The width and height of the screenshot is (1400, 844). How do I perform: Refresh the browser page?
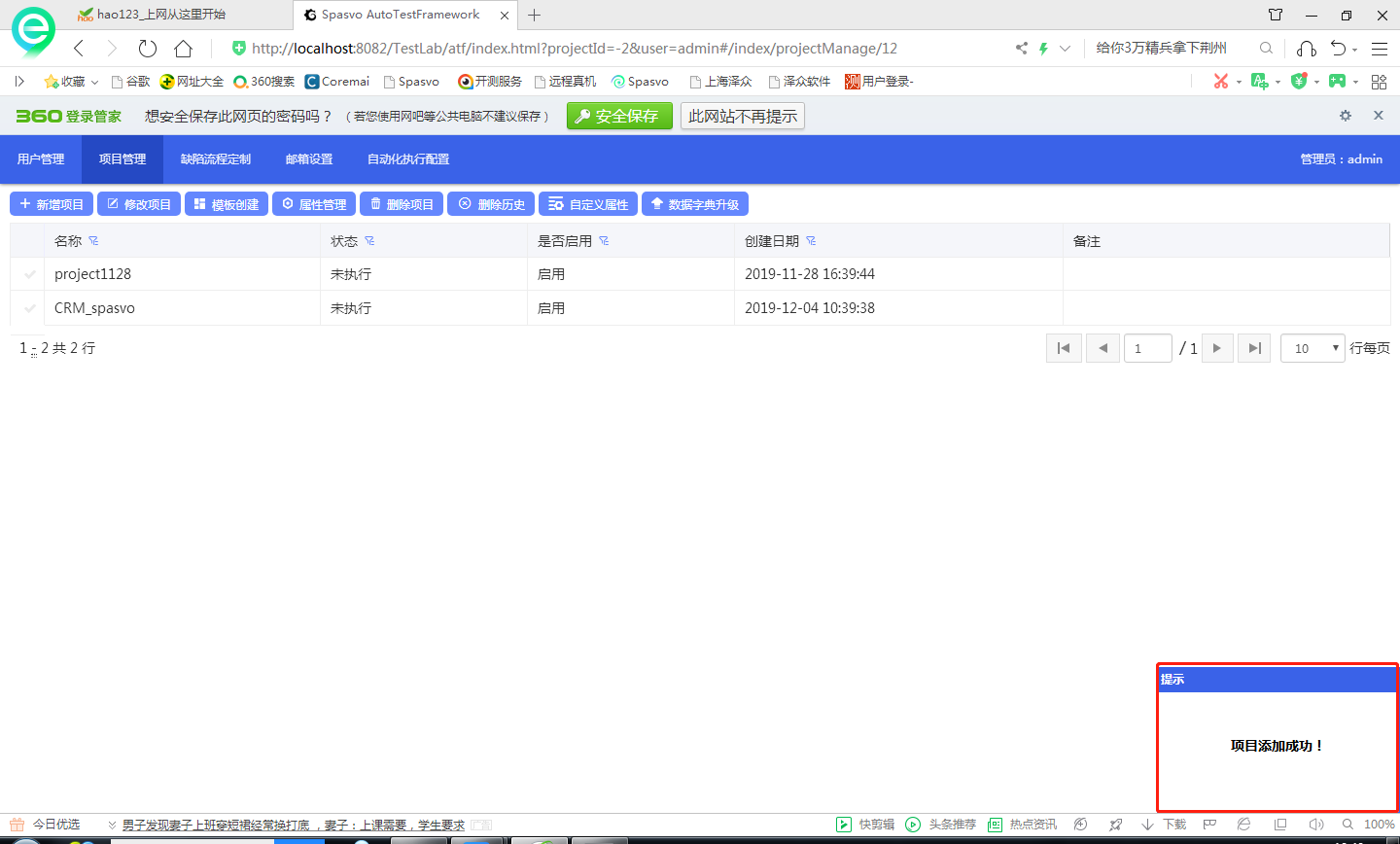148,49
